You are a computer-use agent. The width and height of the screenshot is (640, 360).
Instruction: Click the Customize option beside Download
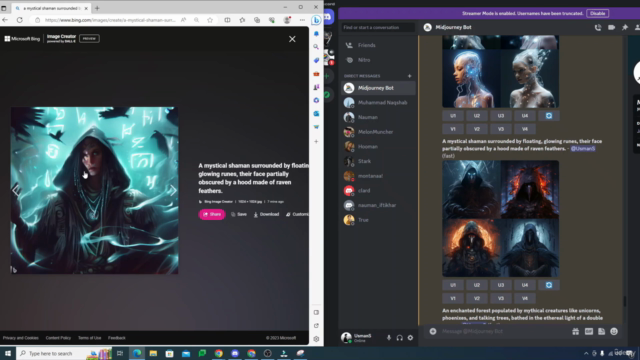click(x=297, y=214)
